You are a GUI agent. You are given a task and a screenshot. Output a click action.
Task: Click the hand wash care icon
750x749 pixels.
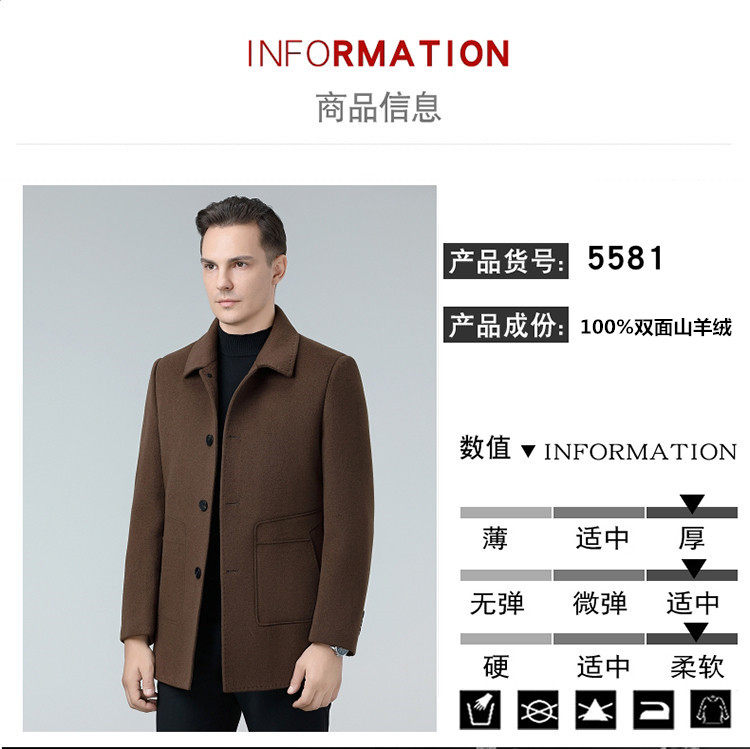pyautogui.click(x=480, y=709)
